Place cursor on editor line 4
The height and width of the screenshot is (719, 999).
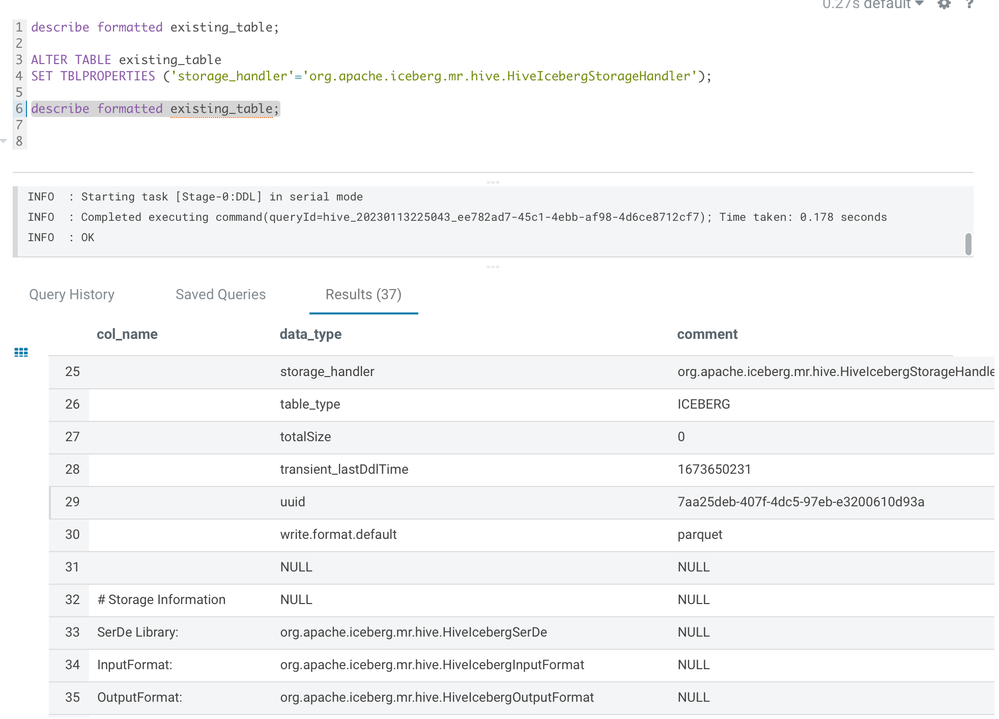click(x=371, y=76)
